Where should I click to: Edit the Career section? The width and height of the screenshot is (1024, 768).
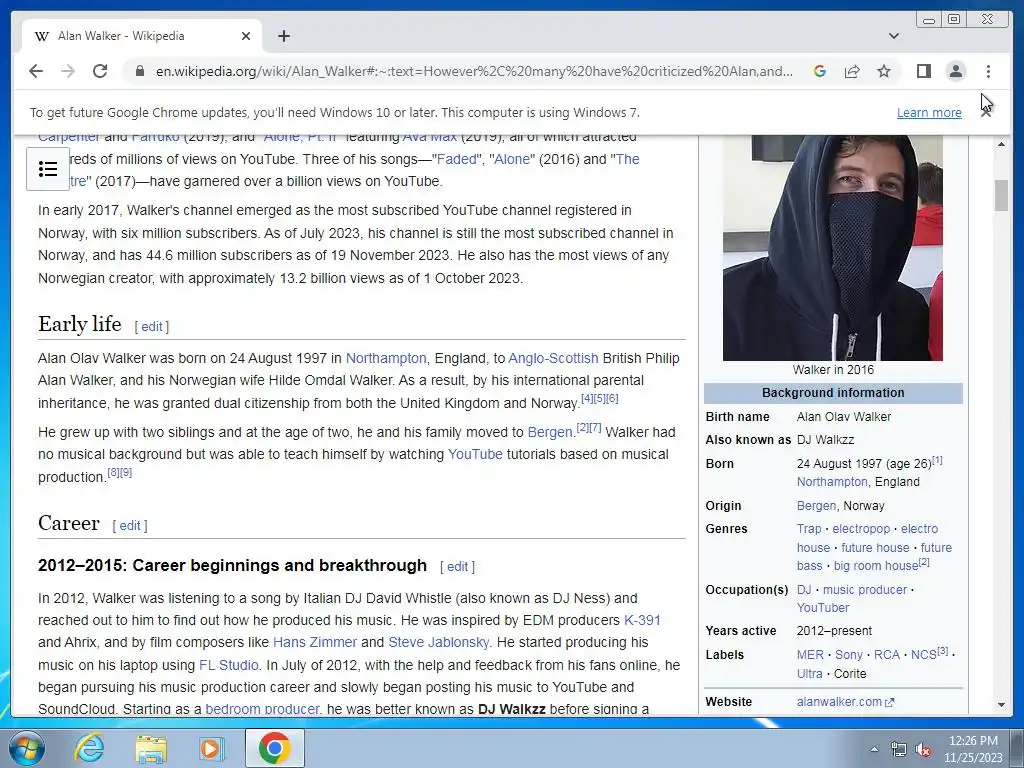[129, 526]
